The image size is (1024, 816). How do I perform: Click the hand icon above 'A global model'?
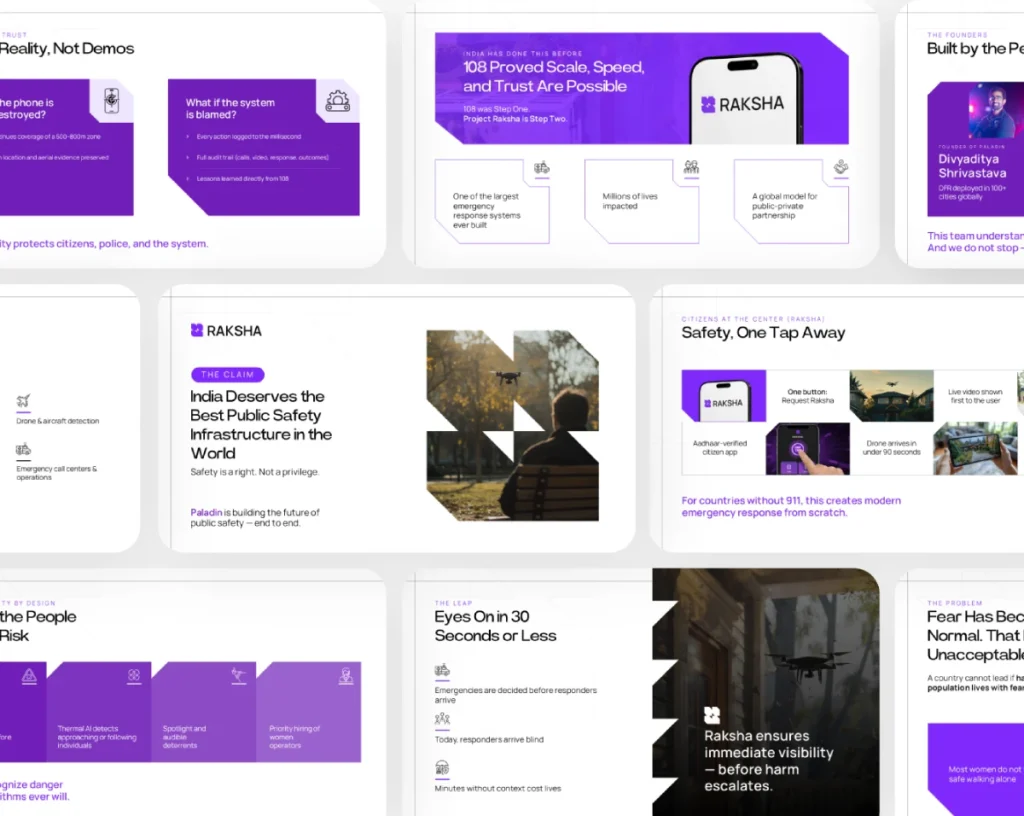pos(841,167)
